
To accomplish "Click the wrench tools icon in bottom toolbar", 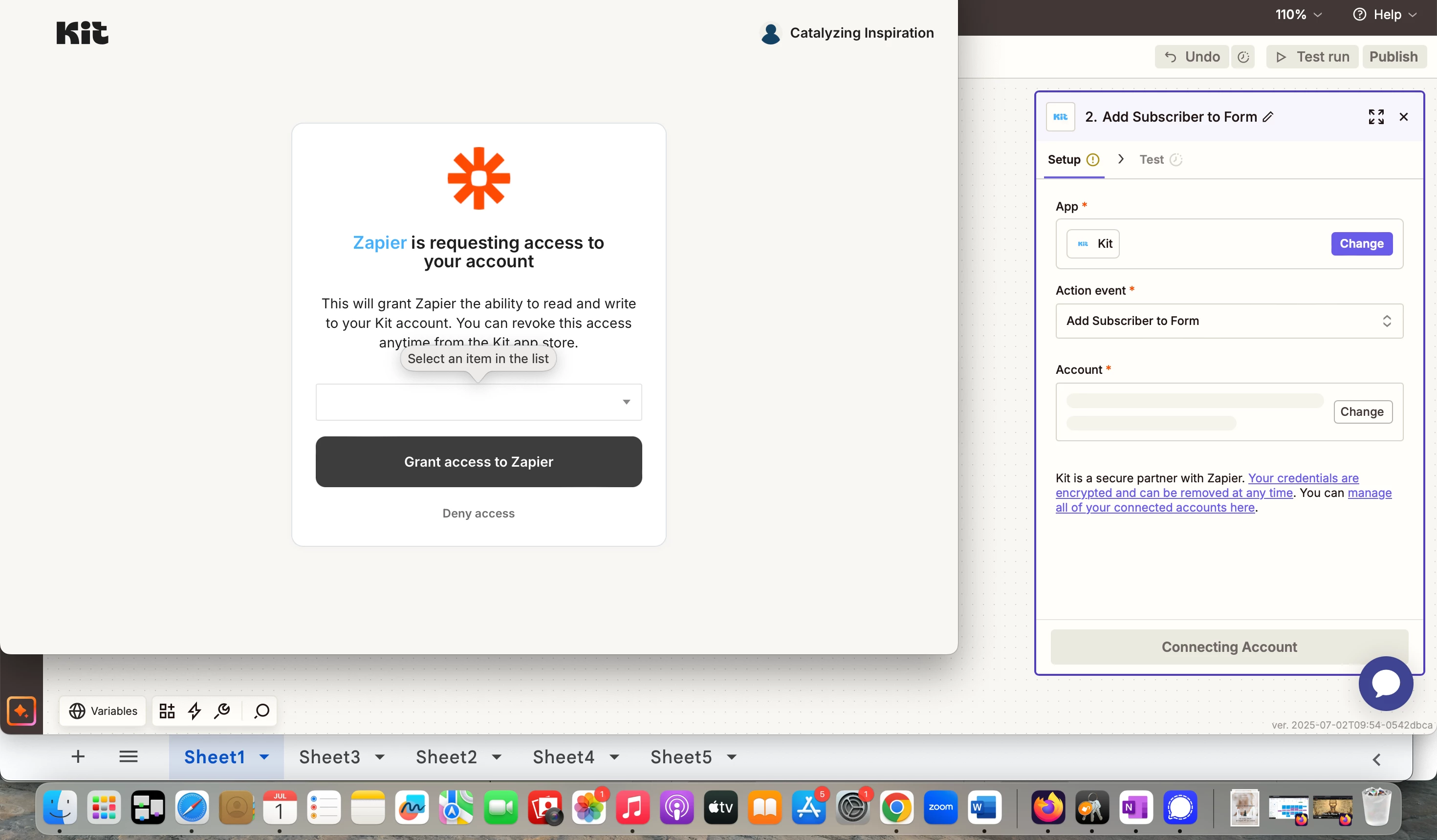I will coord(222,711).
